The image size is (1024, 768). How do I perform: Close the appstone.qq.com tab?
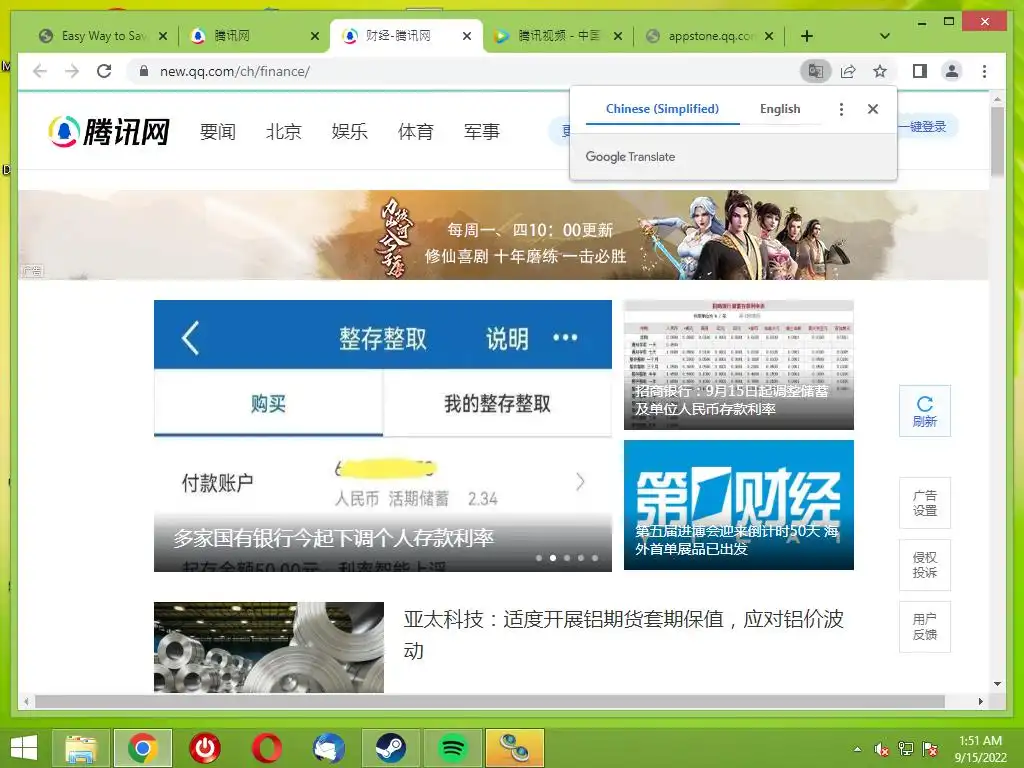pyautogui.click(x=769, y=36)
